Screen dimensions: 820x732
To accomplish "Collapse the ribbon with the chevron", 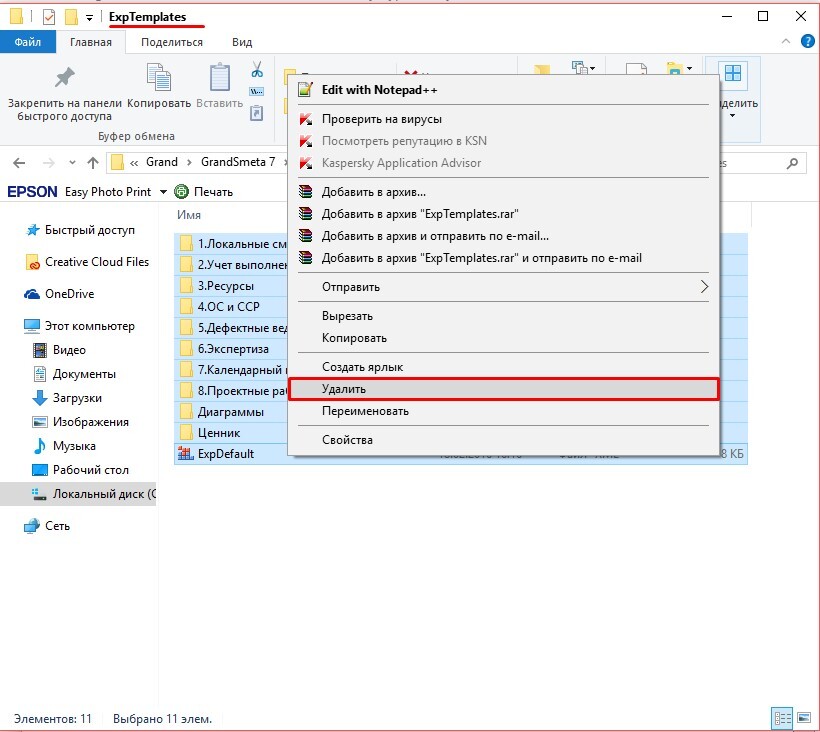I will 785,41.
